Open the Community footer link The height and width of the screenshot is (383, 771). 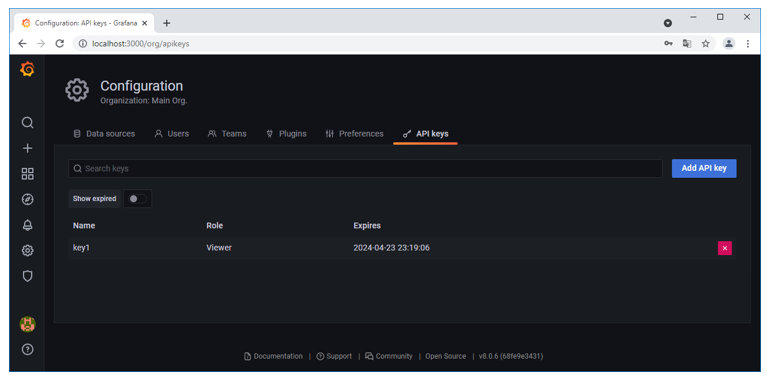click(388, 356)
